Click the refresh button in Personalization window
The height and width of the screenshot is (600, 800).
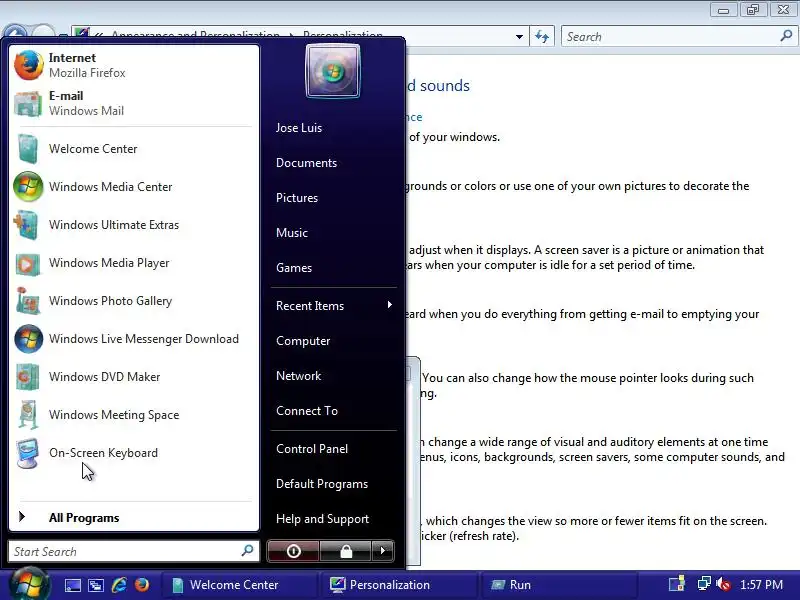point(542,36)
